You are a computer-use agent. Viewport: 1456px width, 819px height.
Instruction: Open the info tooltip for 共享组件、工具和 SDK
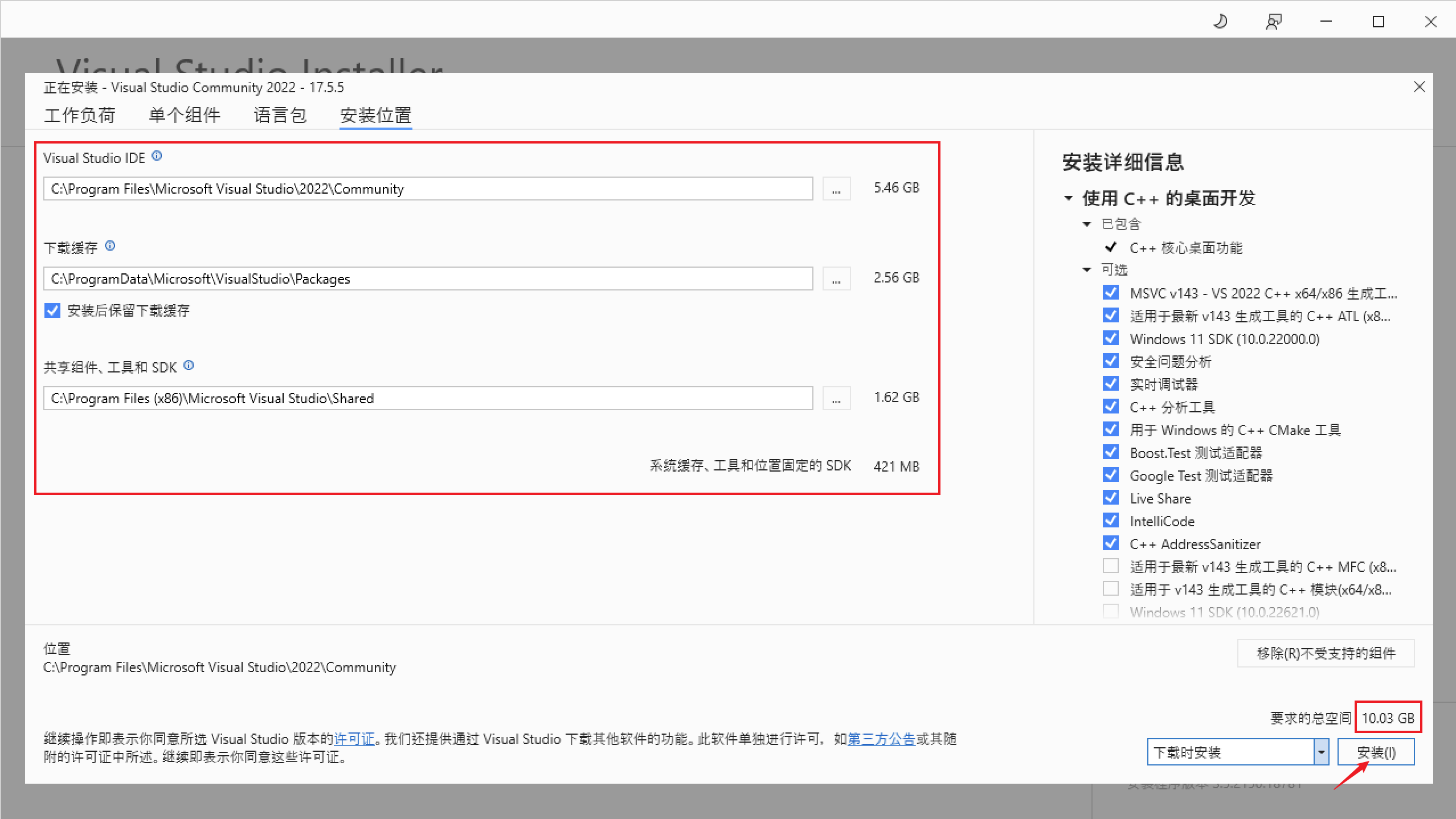tap(189, 366)
